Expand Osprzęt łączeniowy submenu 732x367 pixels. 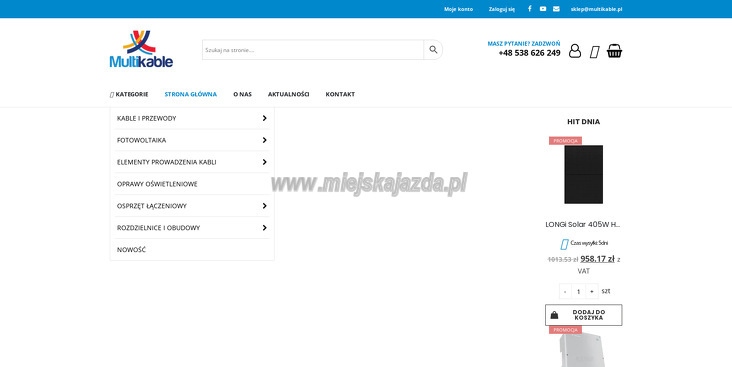(264, 205)
